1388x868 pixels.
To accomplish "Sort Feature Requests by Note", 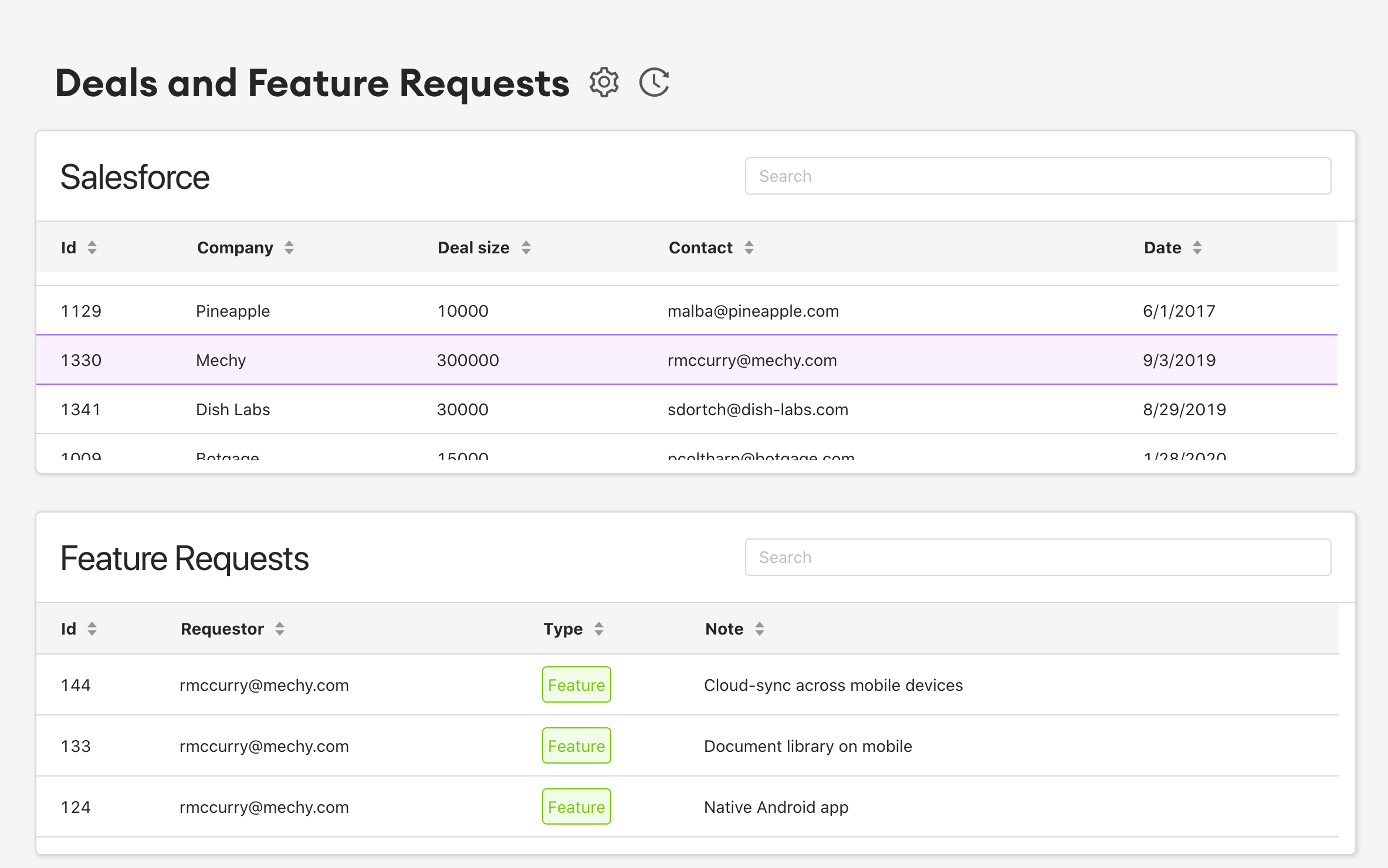I will [760, 629].
